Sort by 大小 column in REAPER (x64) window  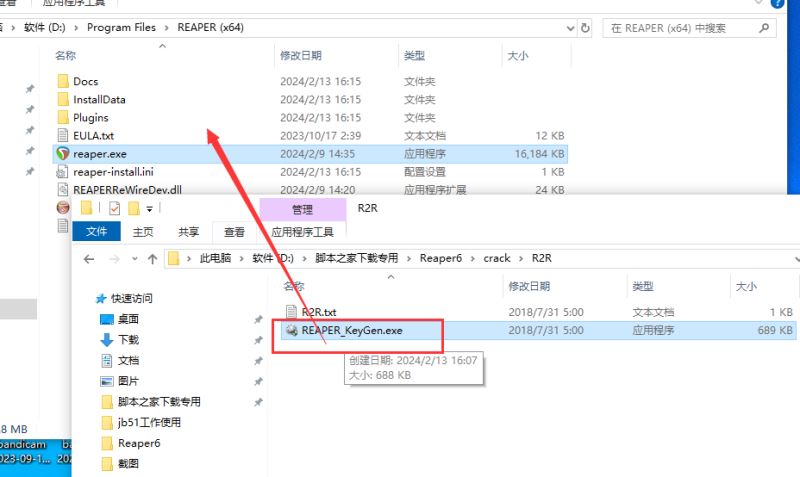coord(518,56)
